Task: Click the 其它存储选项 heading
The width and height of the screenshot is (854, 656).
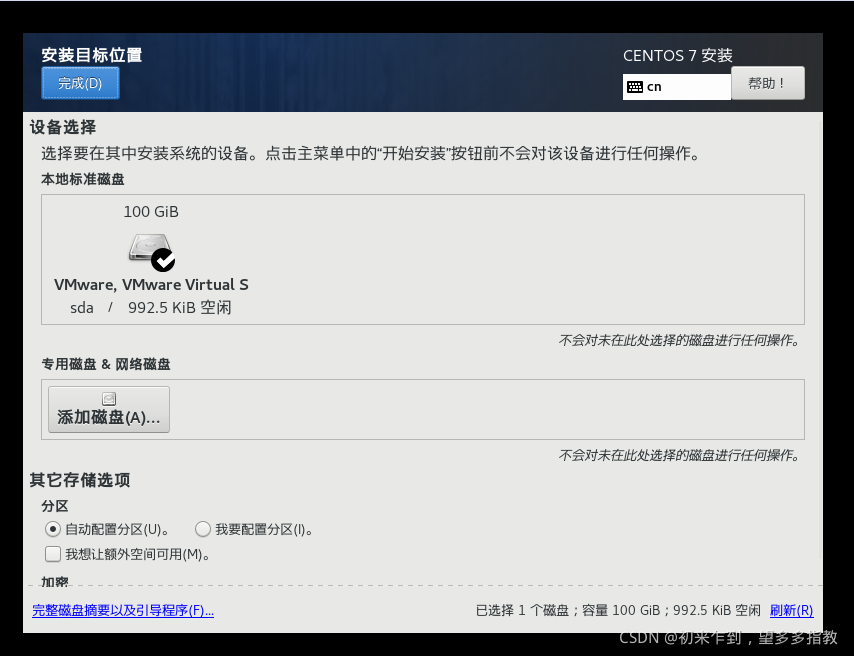Action: (80, 480)
